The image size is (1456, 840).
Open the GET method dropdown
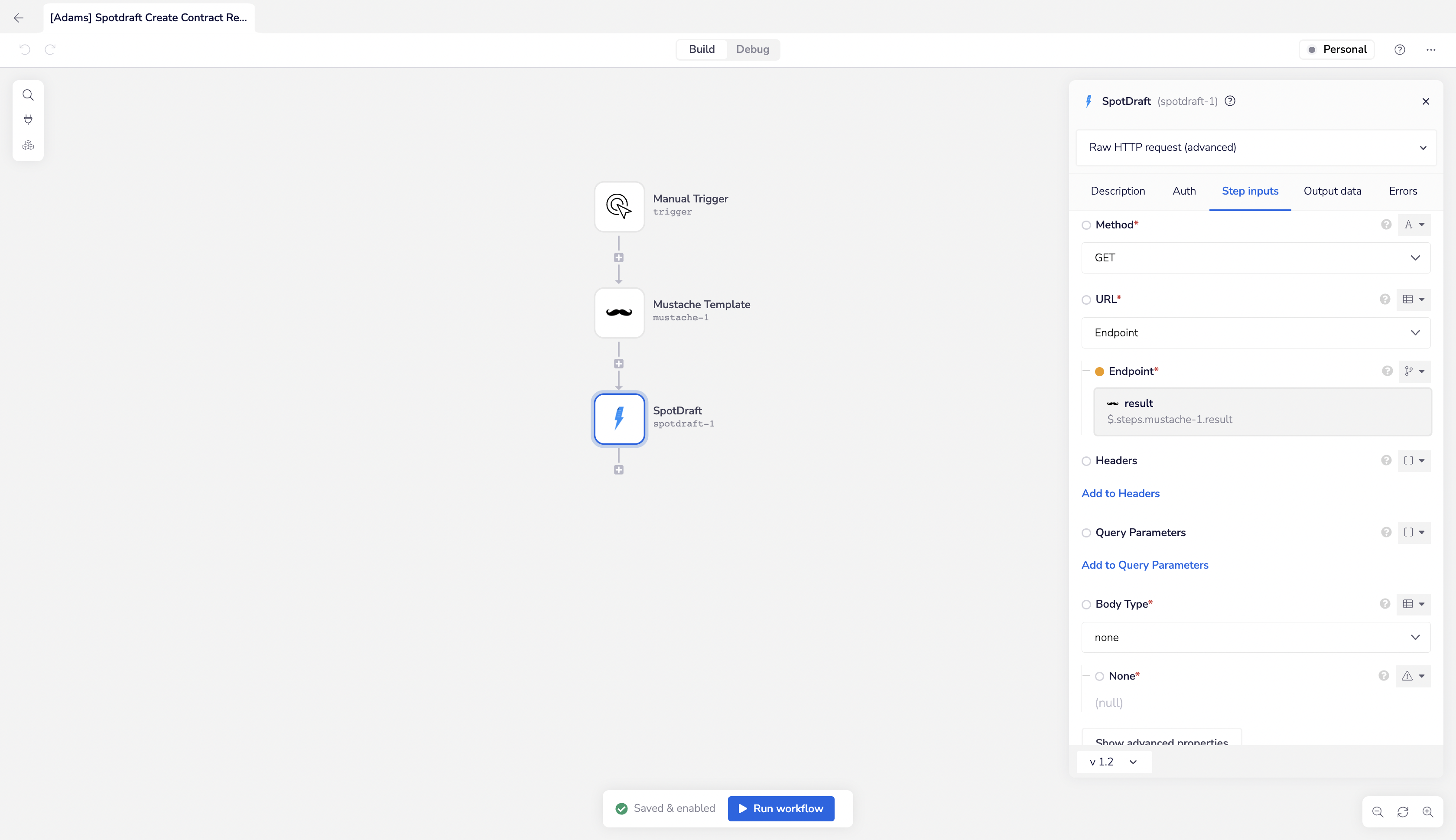[1255, 258]
